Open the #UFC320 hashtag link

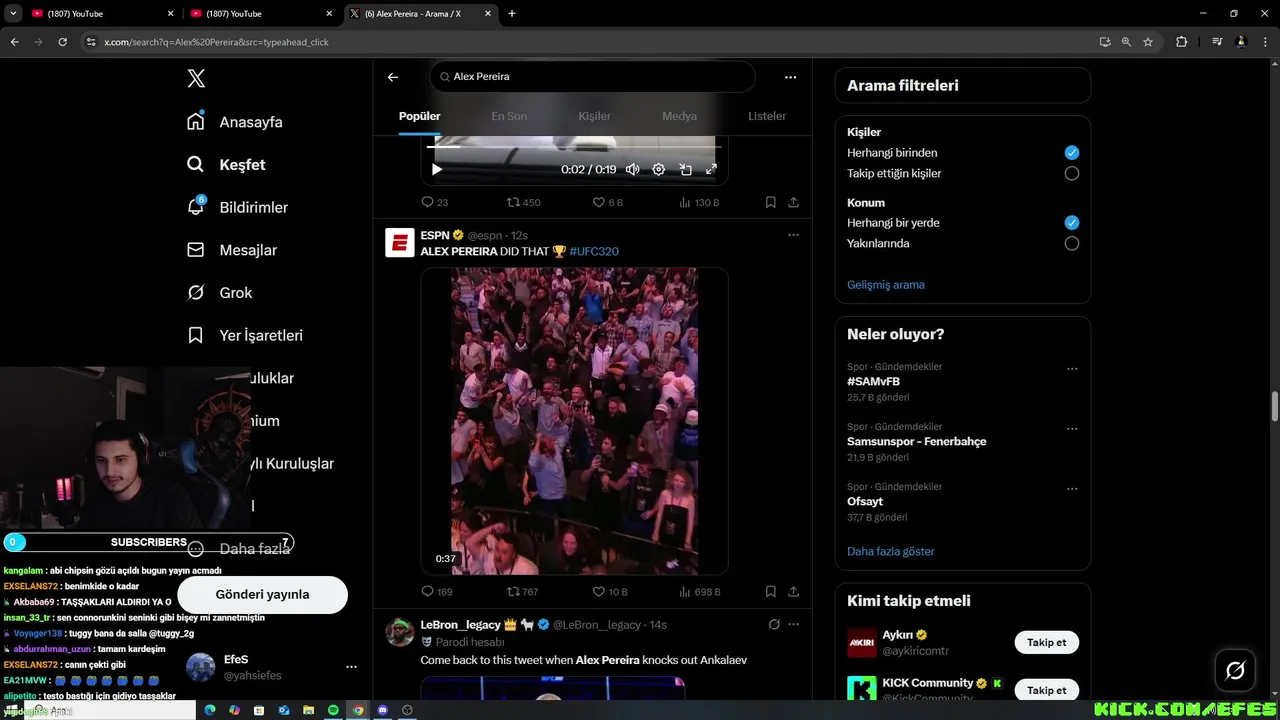click(594, 251)
